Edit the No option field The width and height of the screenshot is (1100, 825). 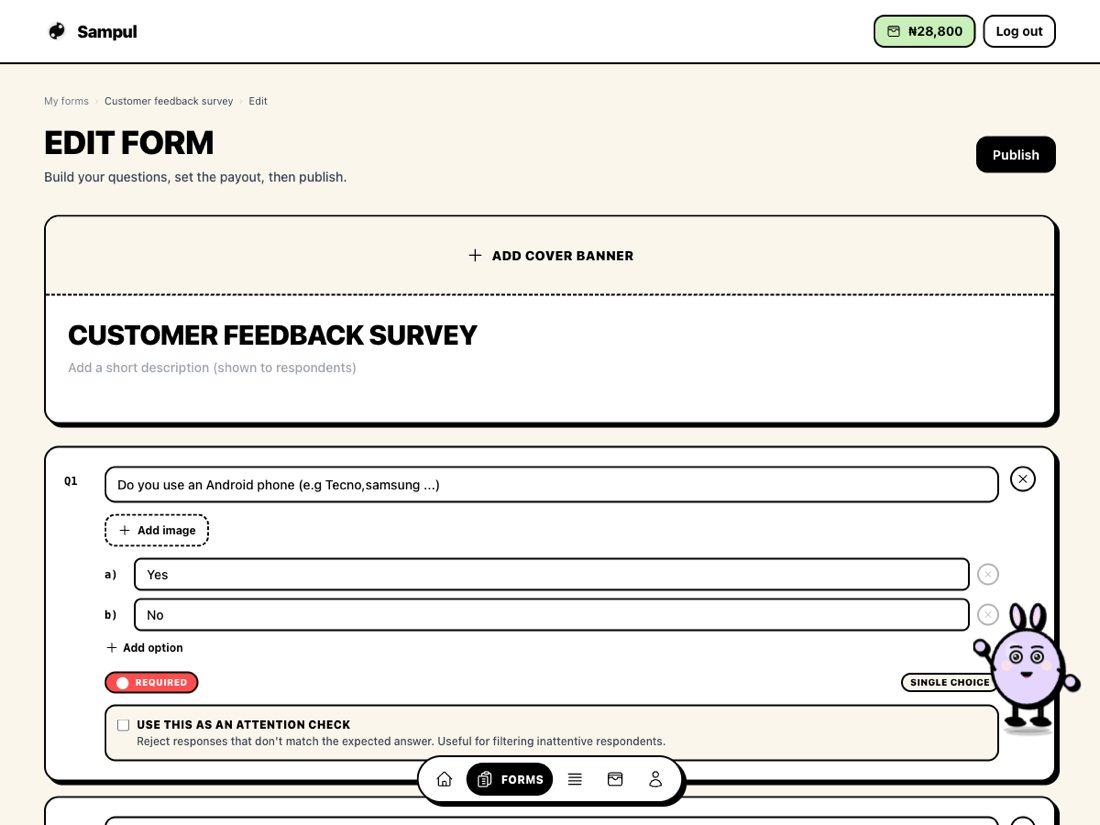click(551, 615)
